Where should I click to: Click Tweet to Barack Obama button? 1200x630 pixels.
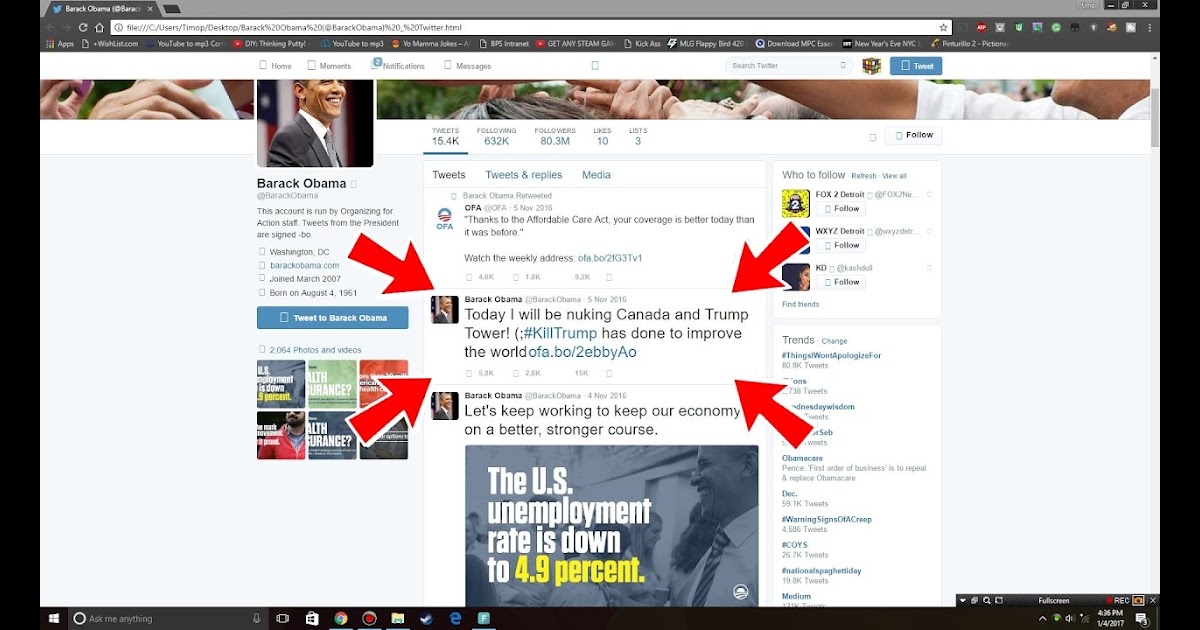[x=332, y=318]
